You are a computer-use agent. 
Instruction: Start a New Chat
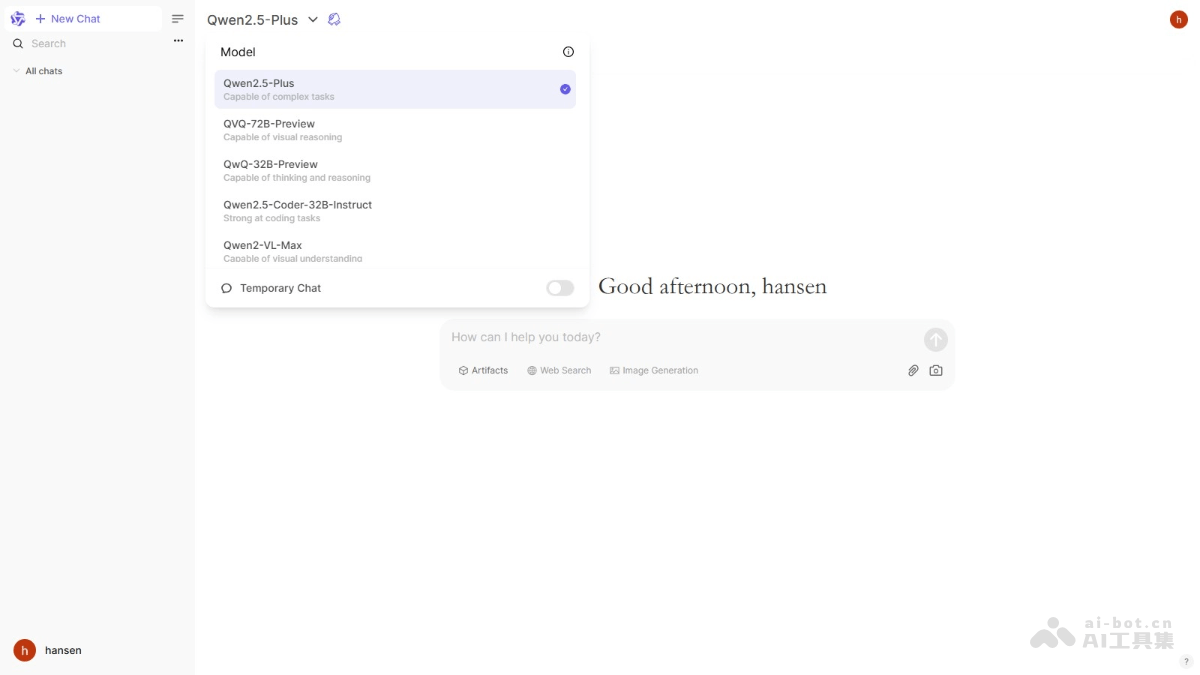tap(68, 19)
